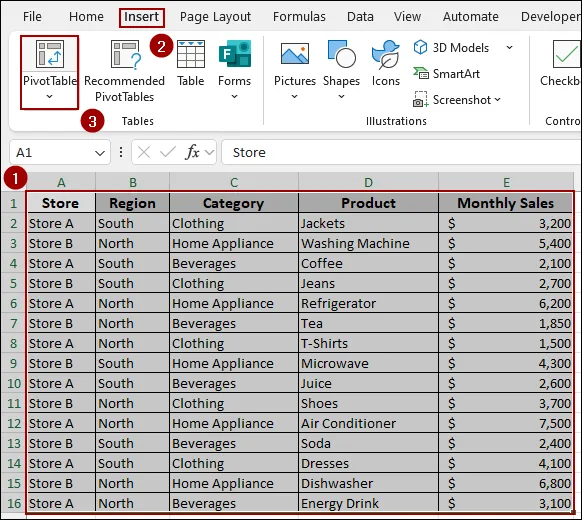Viewport: 582px width, 520px height.
Task: Switch to the Automate tab
Action: coord(471,17)
